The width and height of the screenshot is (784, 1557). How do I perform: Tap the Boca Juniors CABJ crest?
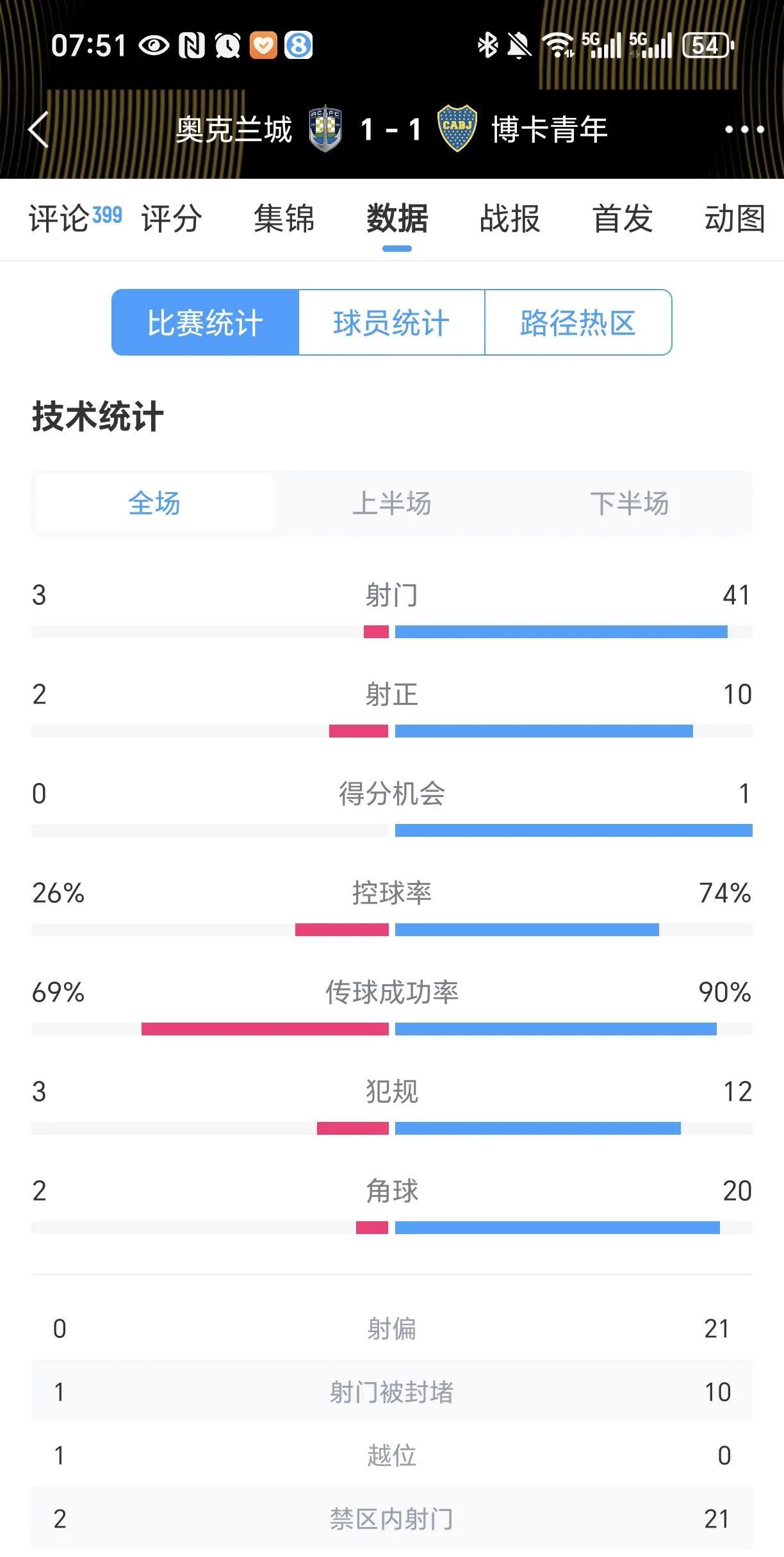pos(457,129)
